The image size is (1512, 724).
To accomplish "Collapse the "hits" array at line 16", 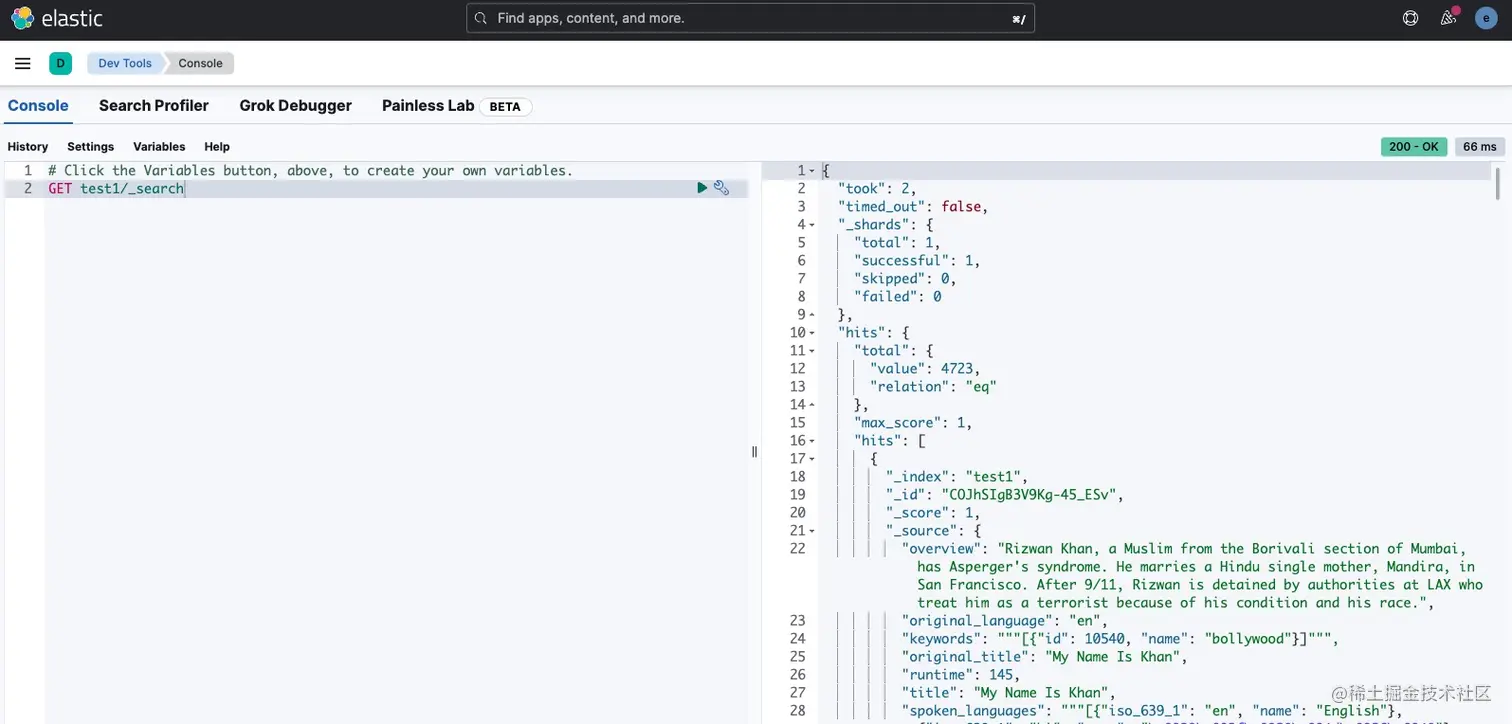I will click(x=812, y=441).
